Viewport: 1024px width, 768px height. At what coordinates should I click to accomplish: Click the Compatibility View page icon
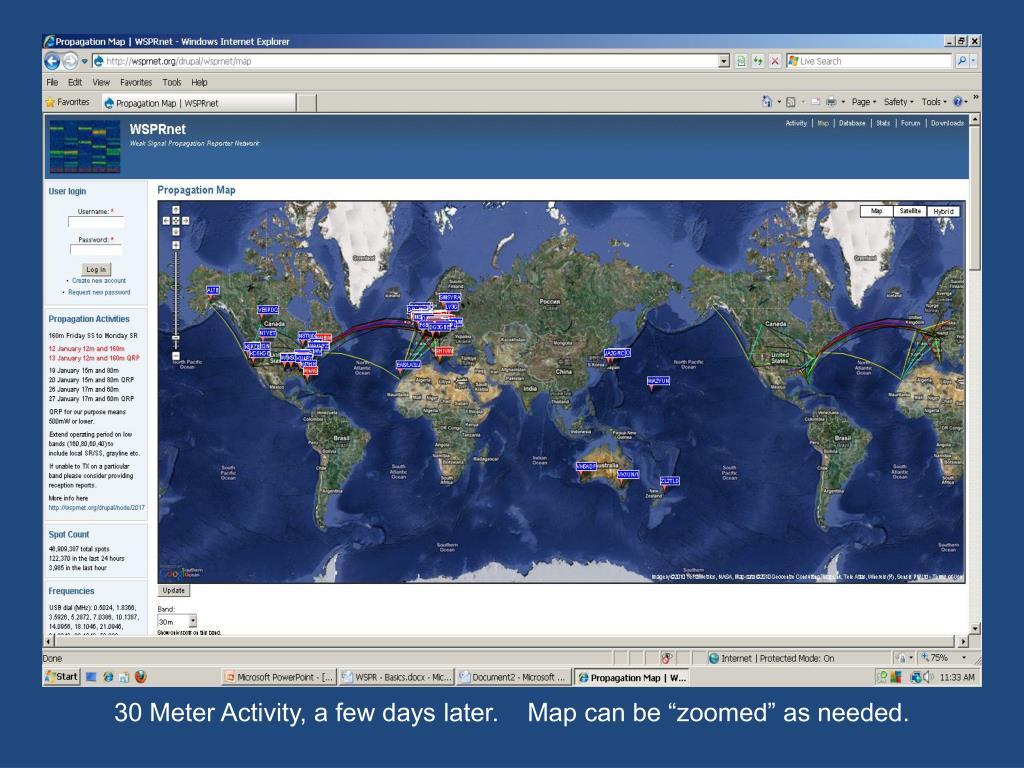[x=741, y=61]
